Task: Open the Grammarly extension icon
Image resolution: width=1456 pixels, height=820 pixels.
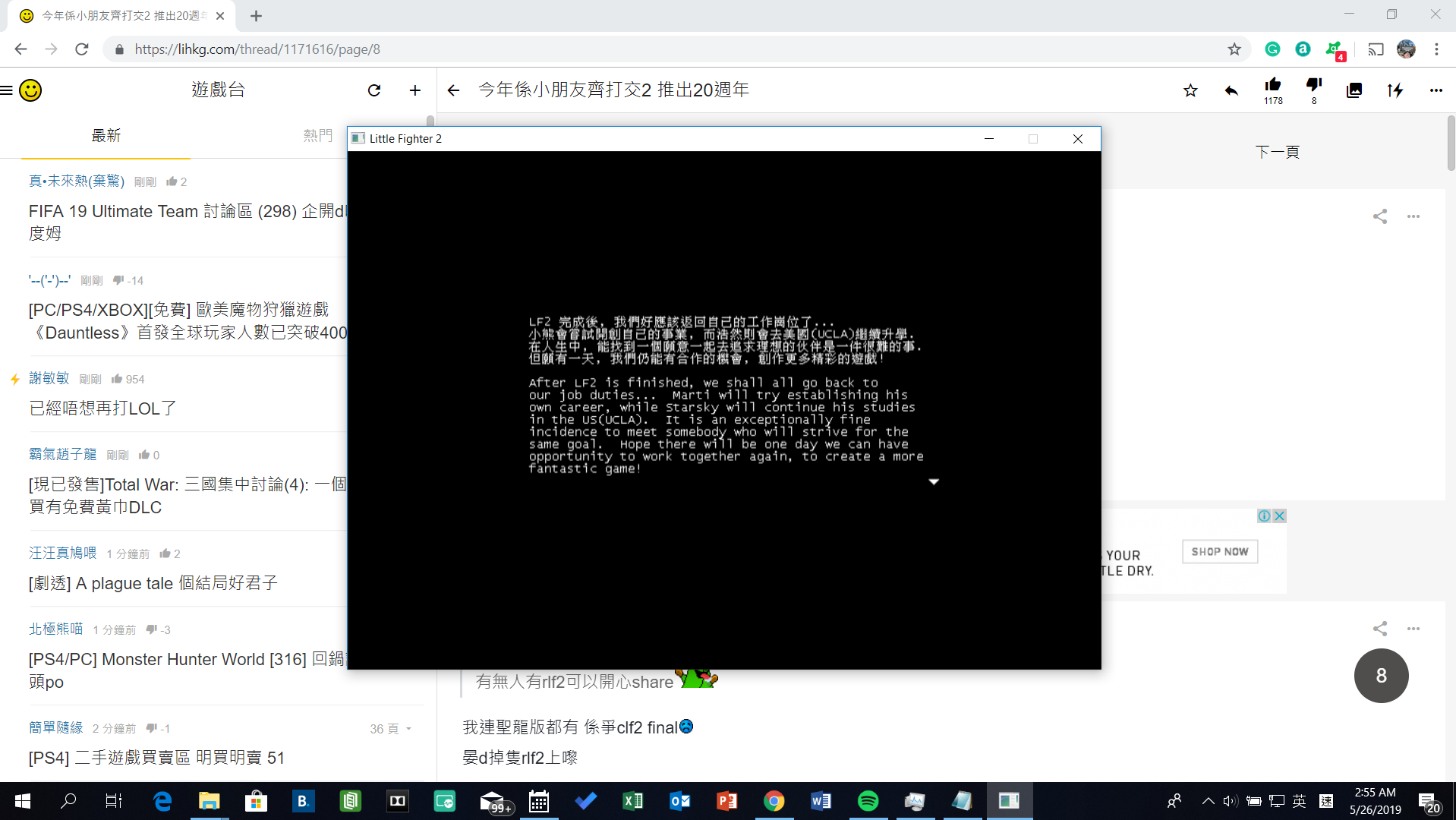Action: (1273, 49)
